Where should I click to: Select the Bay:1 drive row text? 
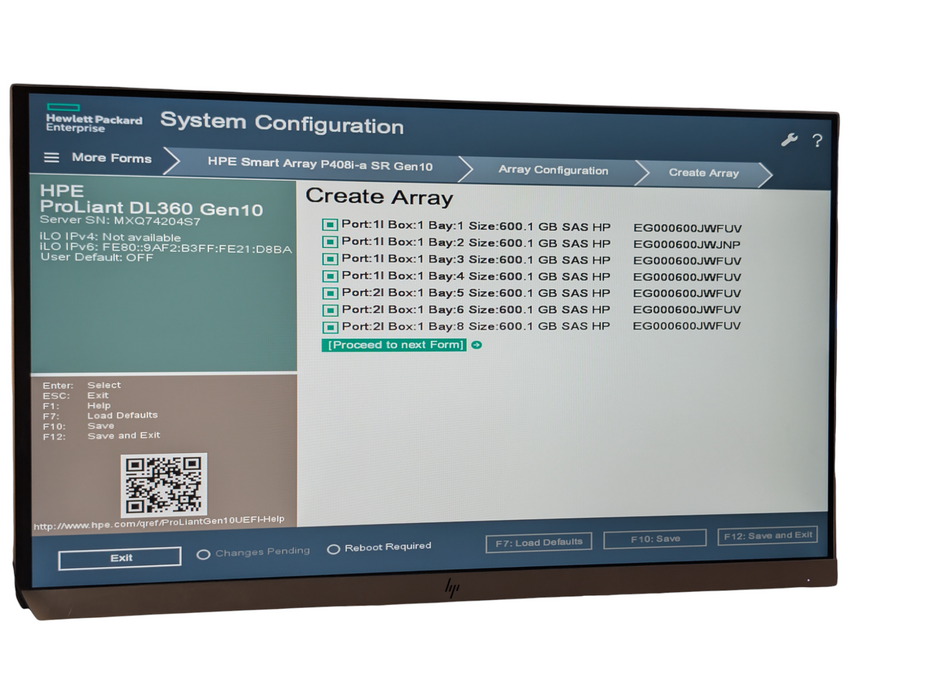(x=476, y=226)
